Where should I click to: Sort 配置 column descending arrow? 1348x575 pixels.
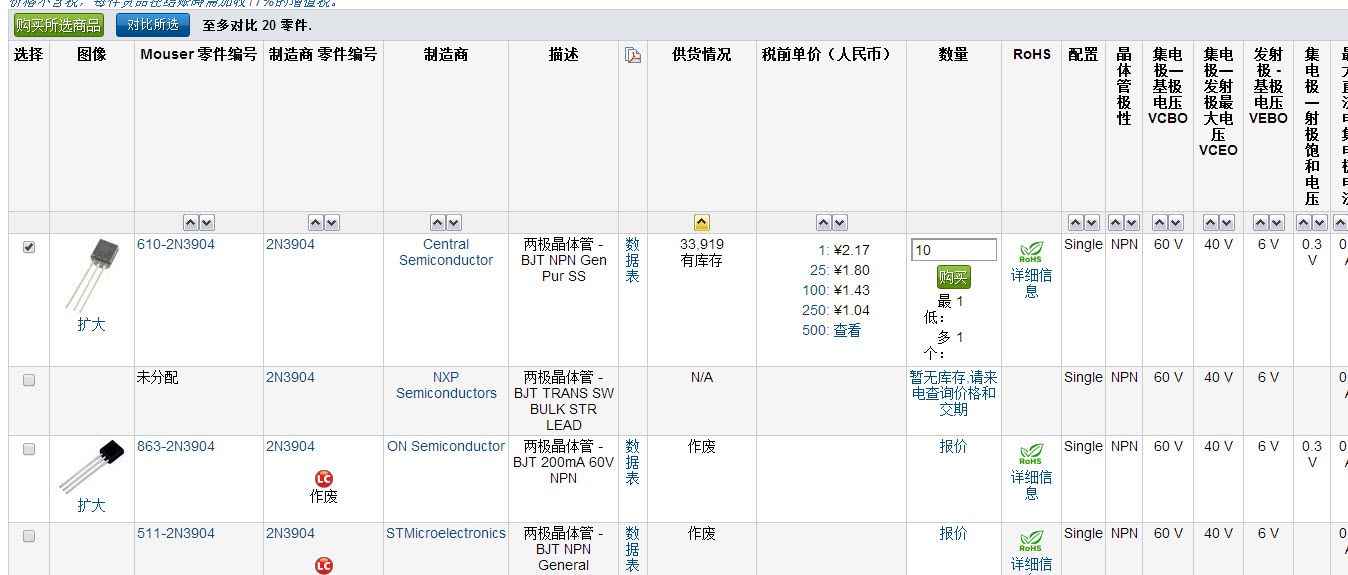pyautogui.click(x=1091, y=223)
